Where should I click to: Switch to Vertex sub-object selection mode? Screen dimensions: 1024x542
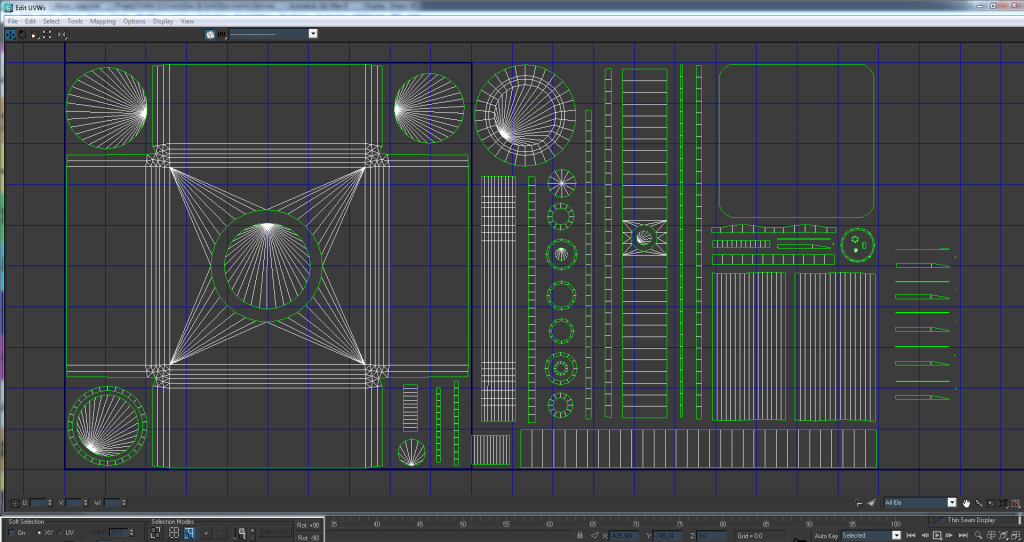157,534
